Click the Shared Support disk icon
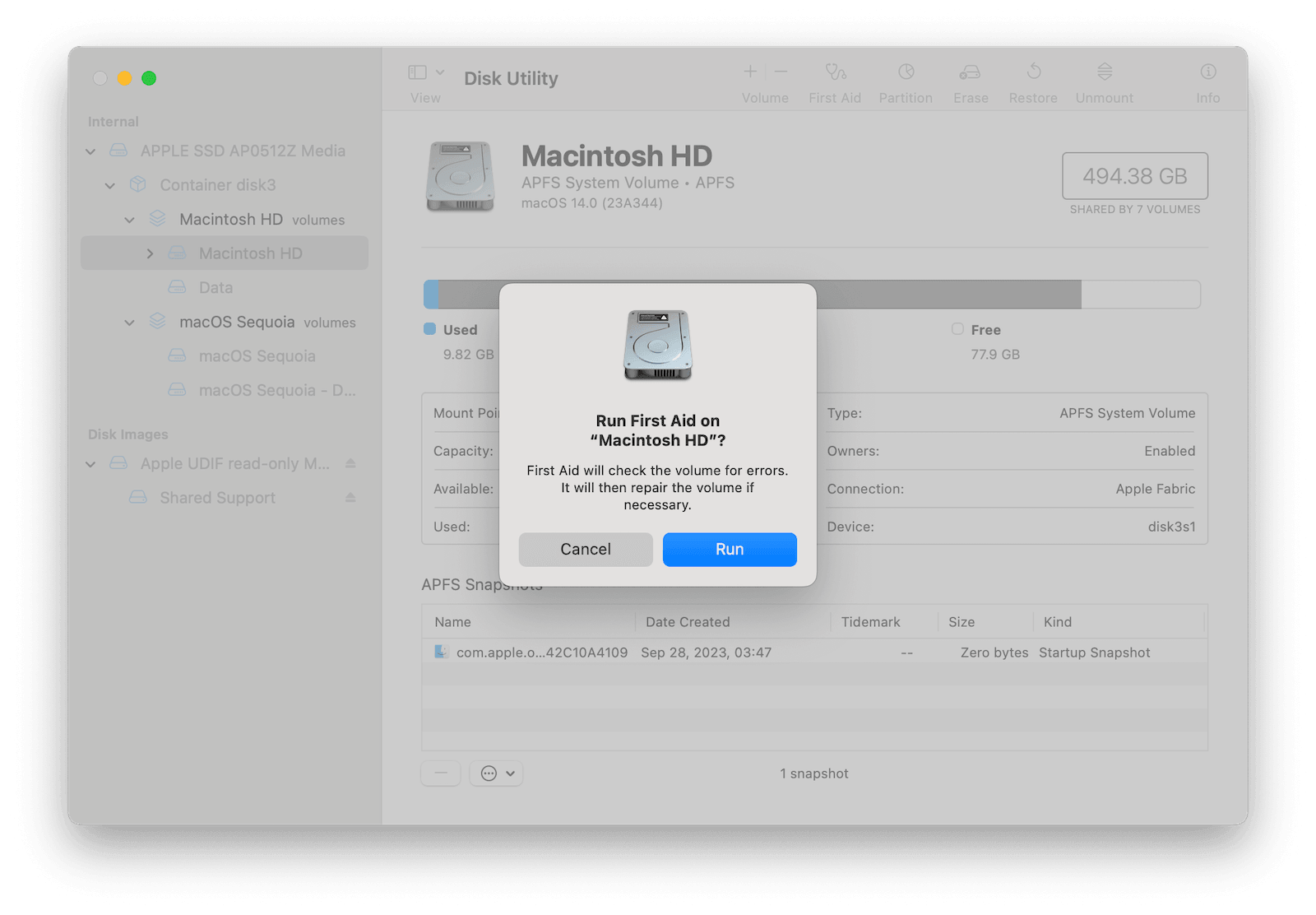 pyautogui.click(x=138, y=497)
